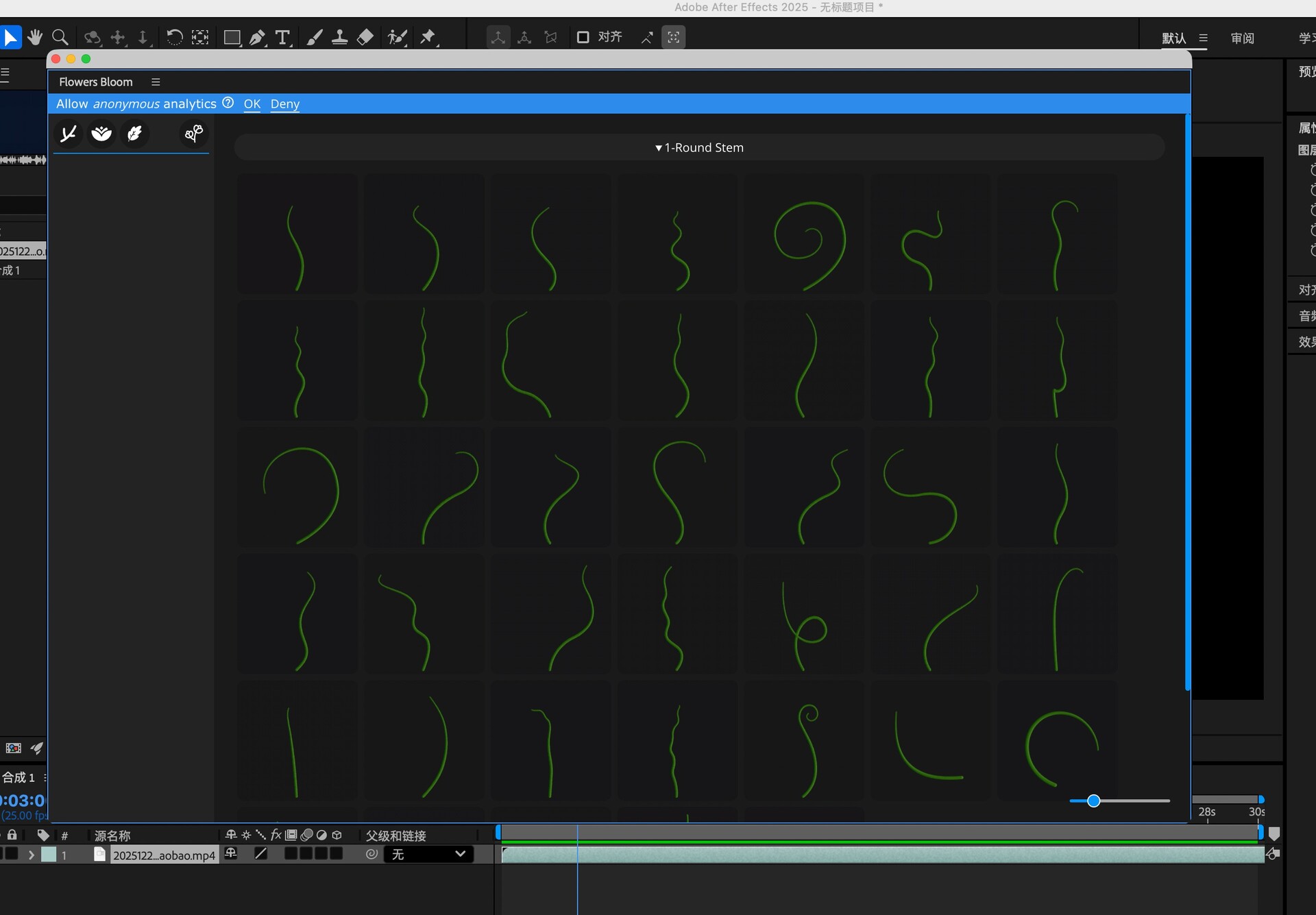Switch to the 审阅 workspace tab
This screenshot has height=915, width=1316.
[x=1242, y=38]
